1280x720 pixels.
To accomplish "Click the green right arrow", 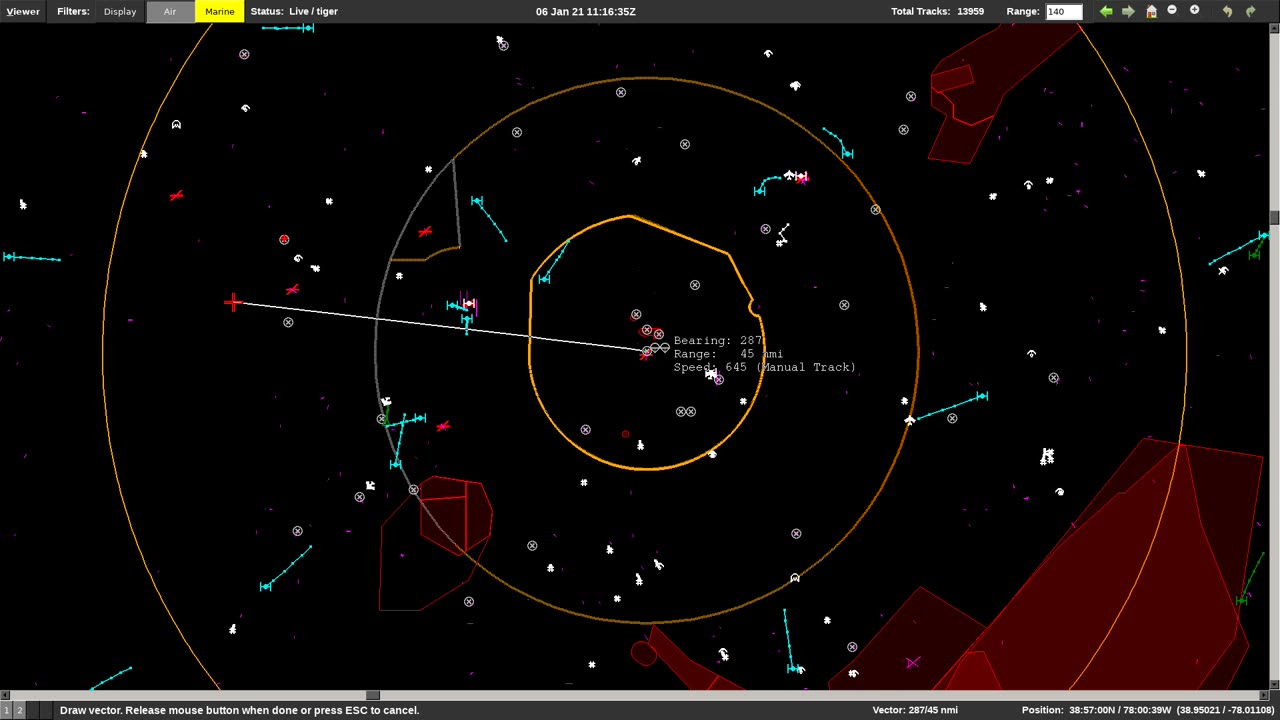I will 1128,11.
